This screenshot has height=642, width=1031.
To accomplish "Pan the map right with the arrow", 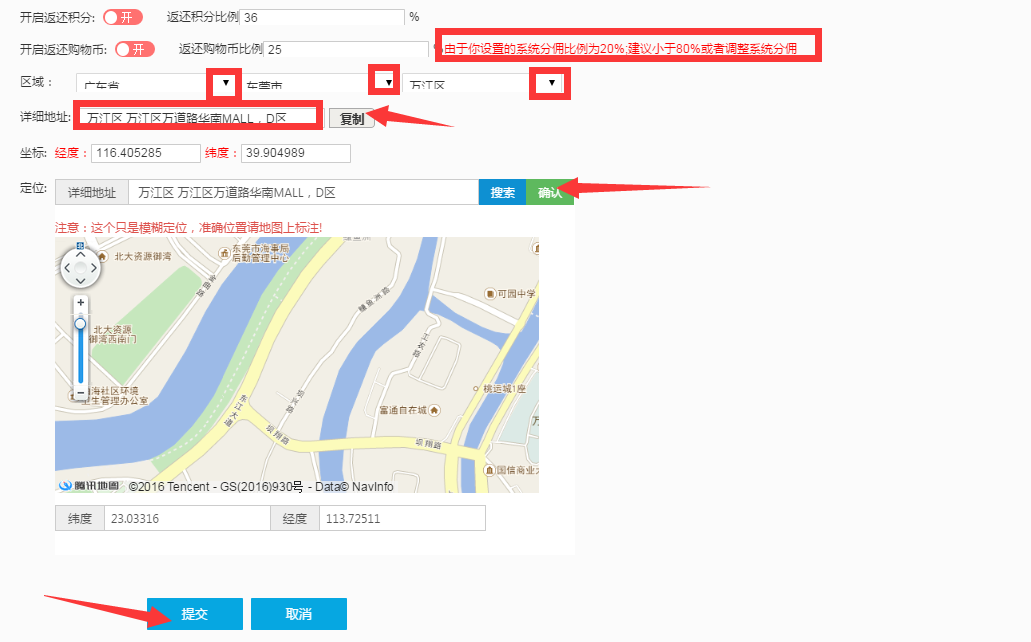I will [x=94, y=268].
